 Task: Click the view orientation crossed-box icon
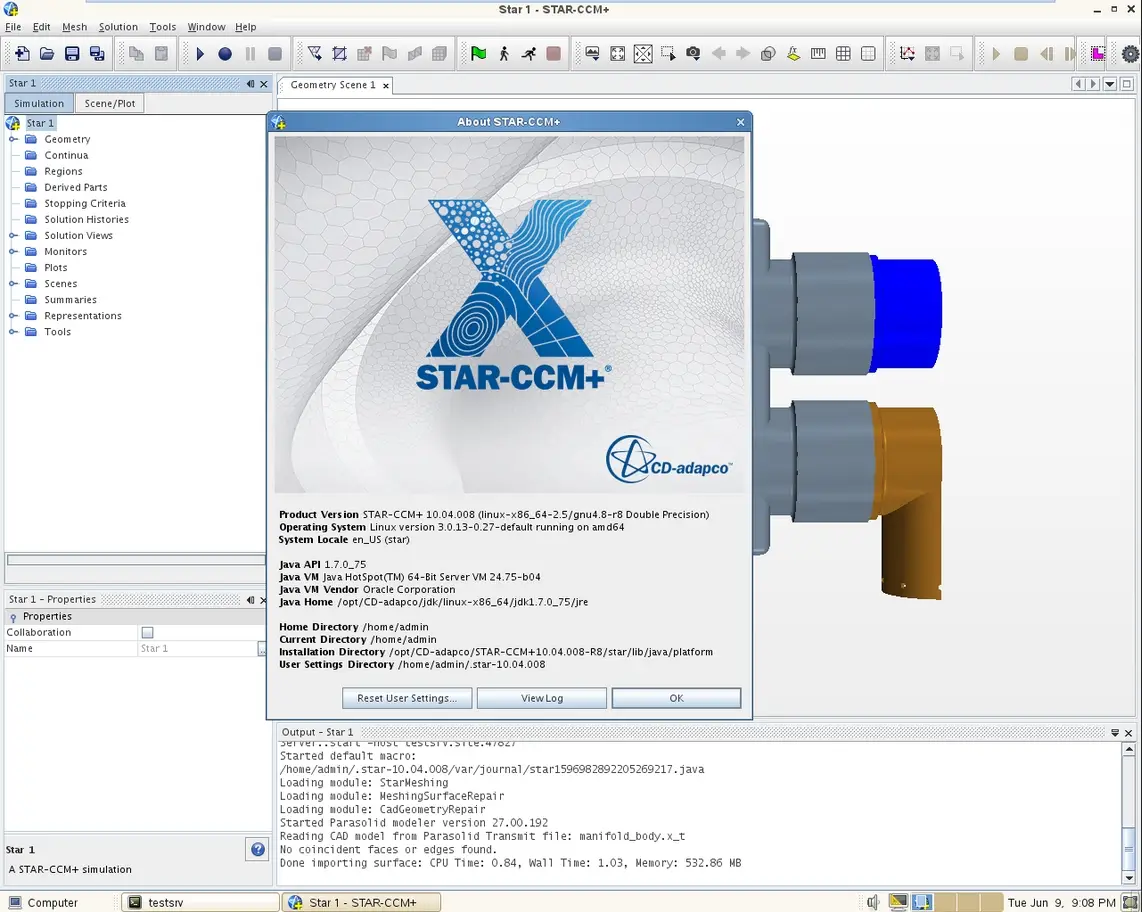[x=643, y=53]
